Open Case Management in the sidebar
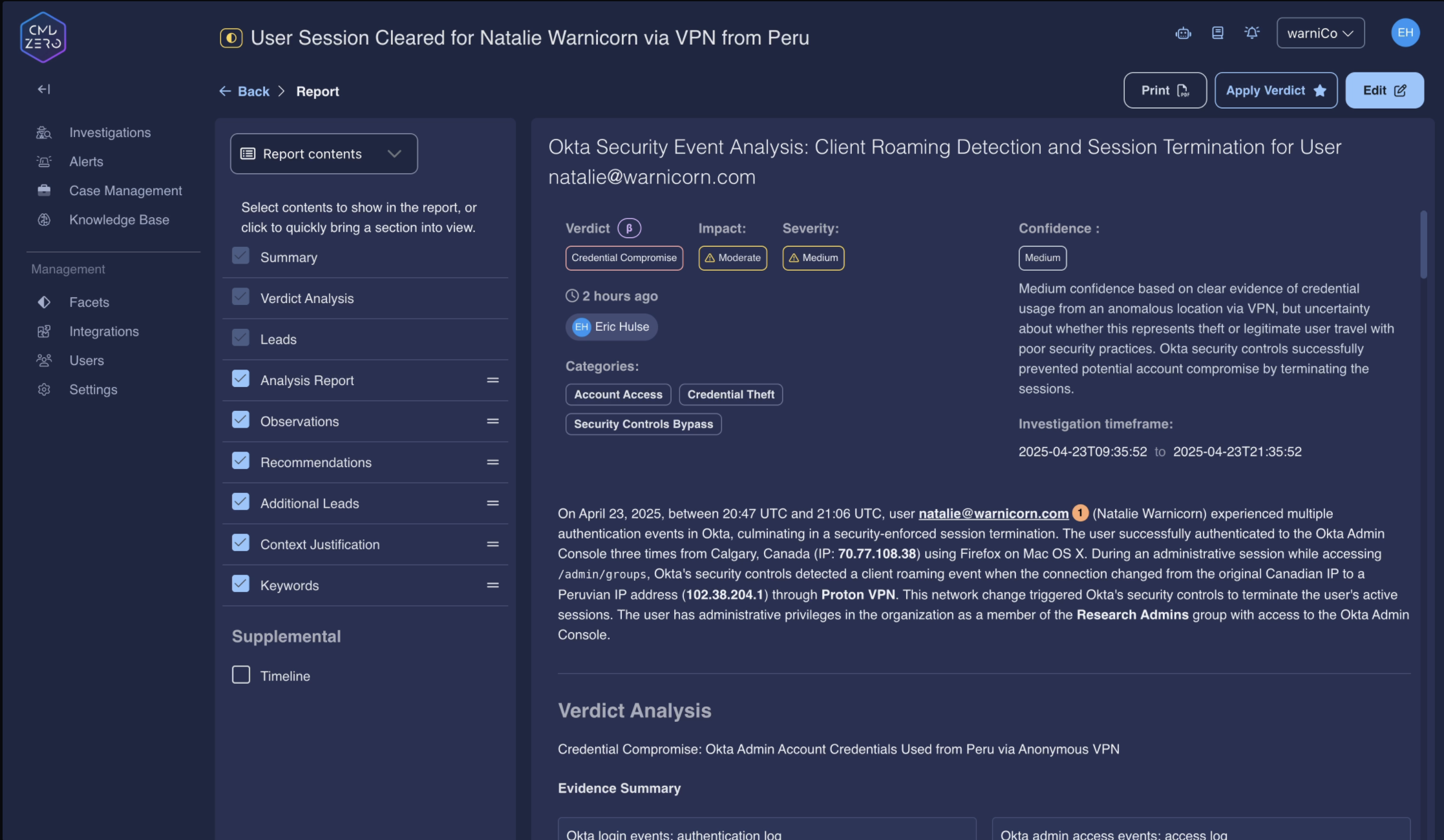Image resolution: width=1444 pixels, height=840 pixels. pyautogui.click(x=125, y=191)
